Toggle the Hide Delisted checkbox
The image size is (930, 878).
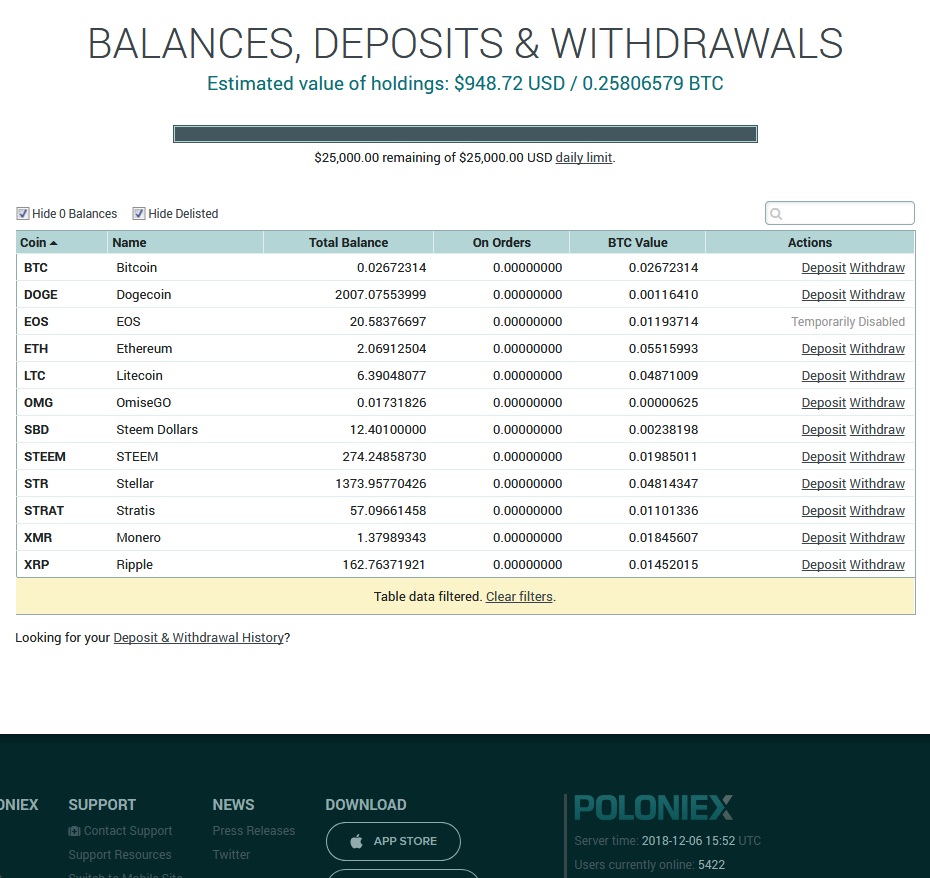(x=139, y=214)
